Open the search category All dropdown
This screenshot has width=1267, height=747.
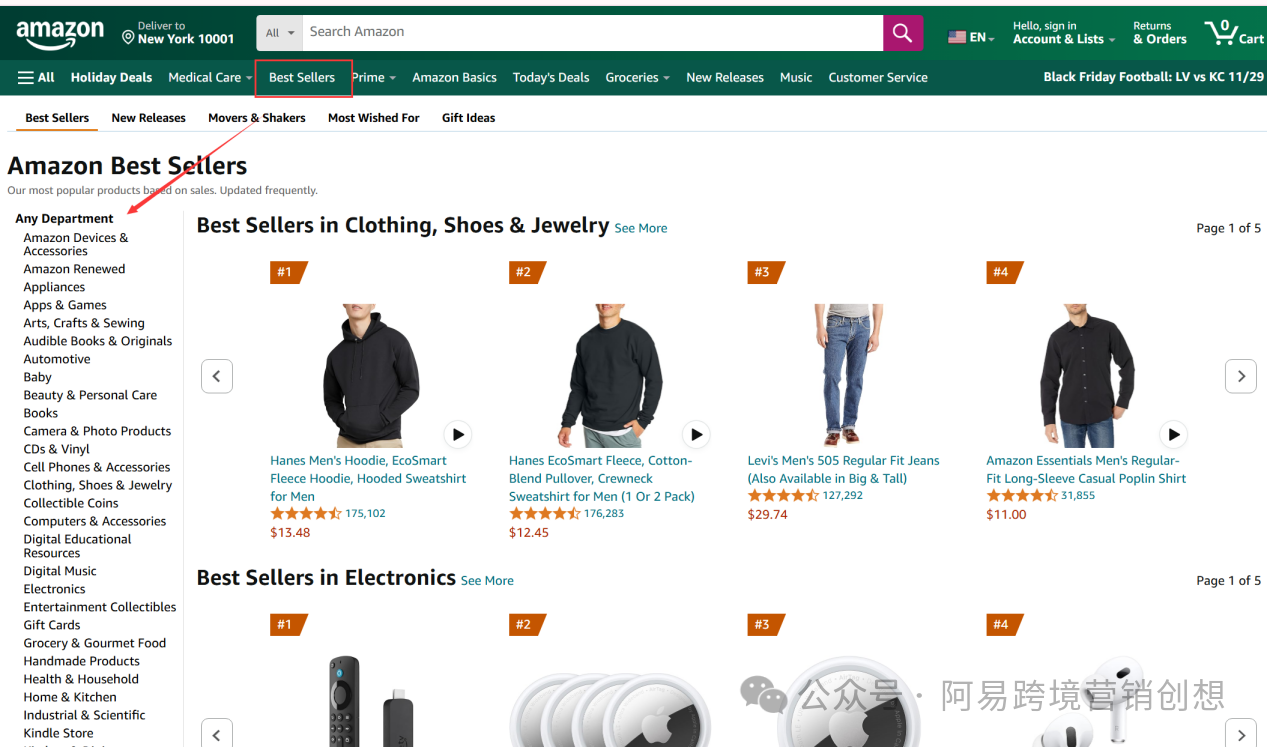click(x=279, y=33)
